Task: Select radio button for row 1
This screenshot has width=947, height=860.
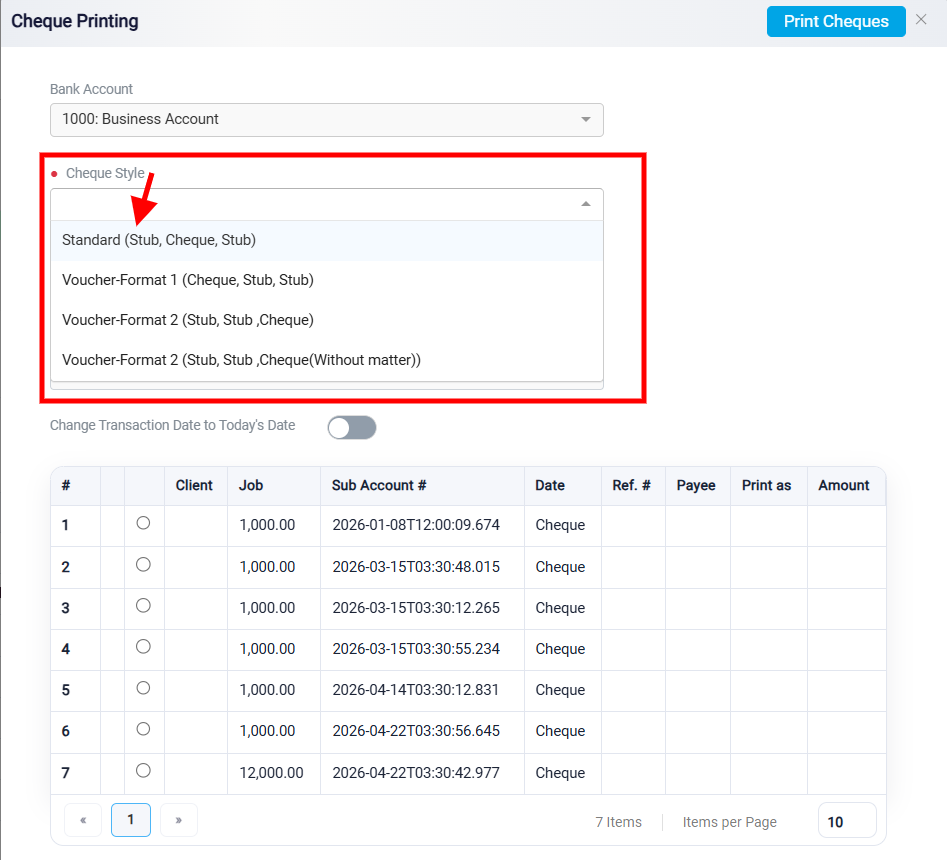Action: click(x=143, y=523)
